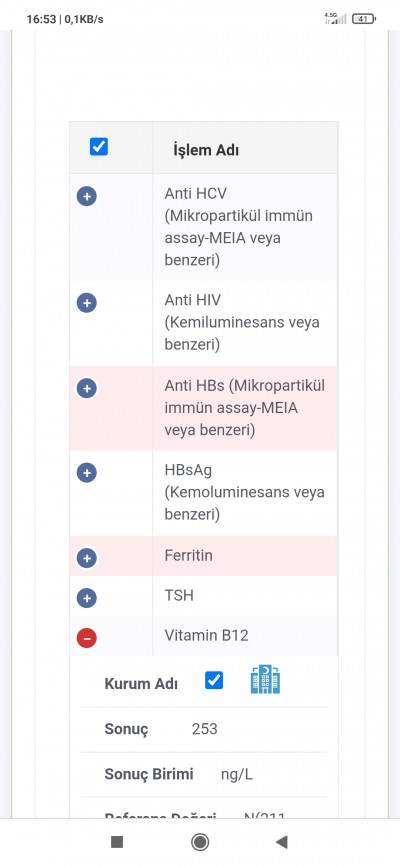This screenshot has height=866, width=400.
Task: Select the TSH test name
Action: click(x=179, y=595)
